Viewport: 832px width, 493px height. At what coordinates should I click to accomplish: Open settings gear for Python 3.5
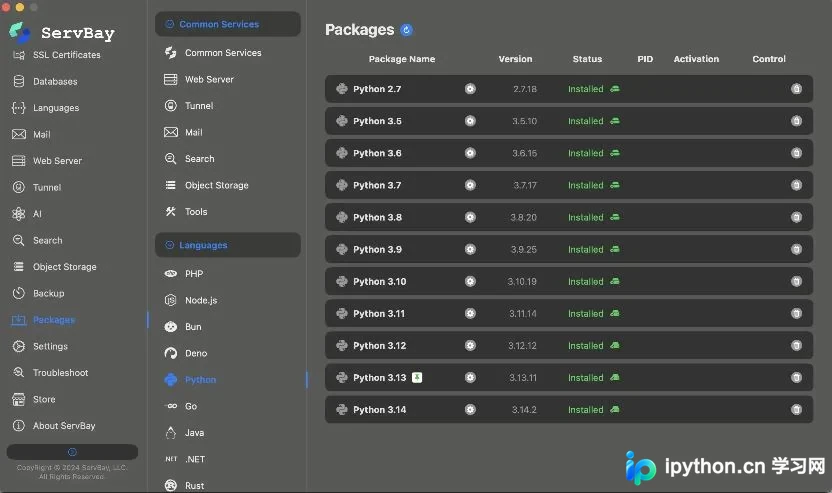pyautogui.click(x=470, y=121)
